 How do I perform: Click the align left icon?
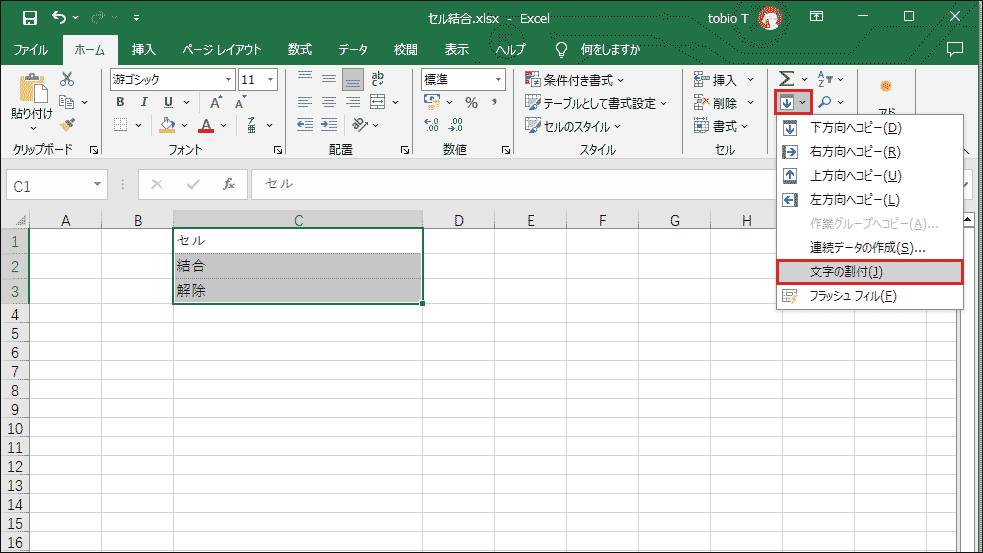click(x=305, y=102)
